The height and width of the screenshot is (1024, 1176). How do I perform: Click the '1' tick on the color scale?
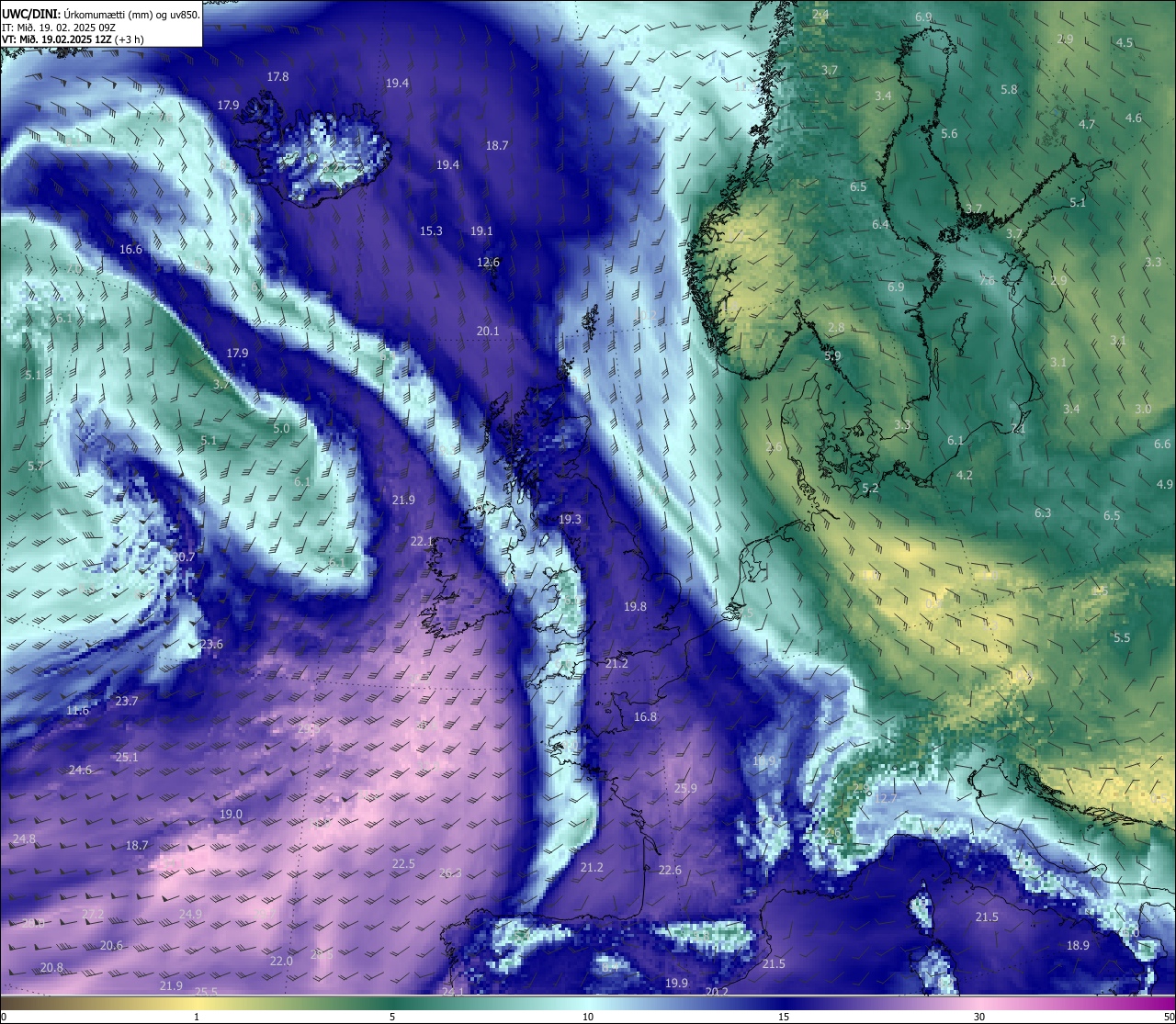point(197,1017)
